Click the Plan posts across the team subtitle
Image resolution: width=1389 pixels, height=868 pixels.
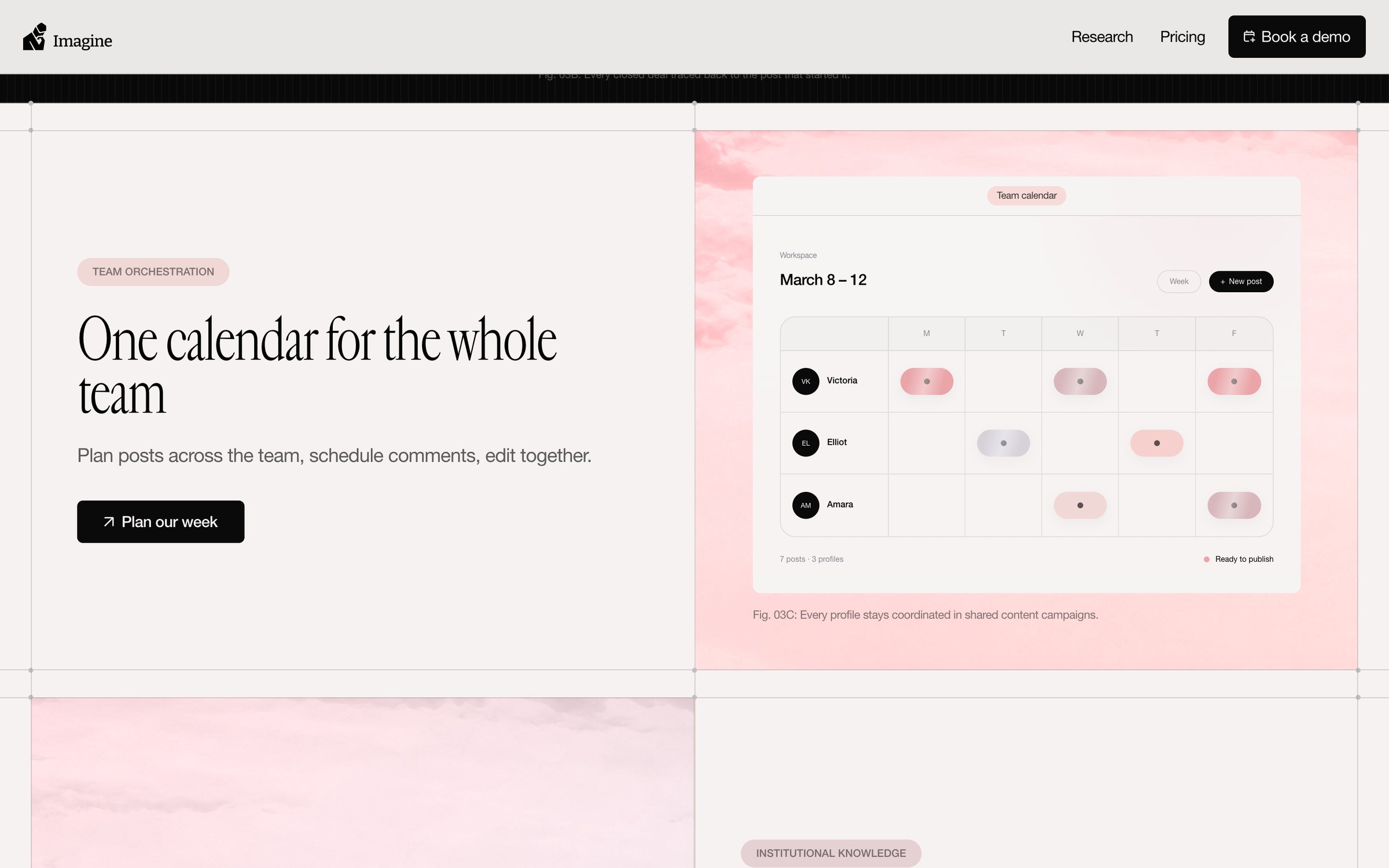[x=334, y=455]
